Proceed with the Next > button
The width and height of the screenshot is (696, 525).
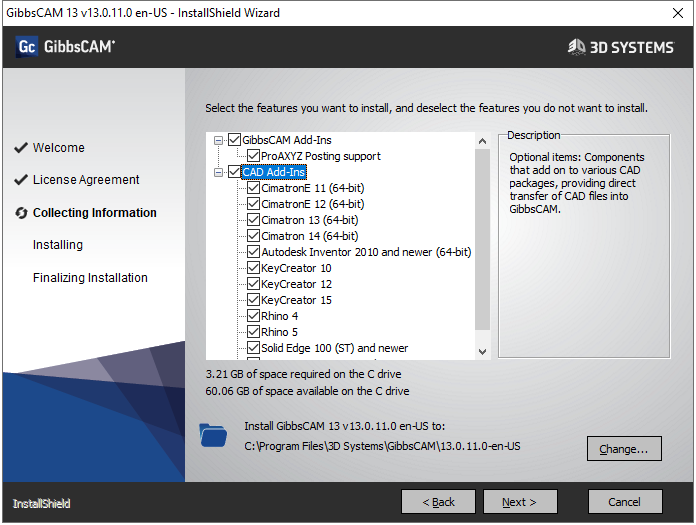tap(520, 502)
